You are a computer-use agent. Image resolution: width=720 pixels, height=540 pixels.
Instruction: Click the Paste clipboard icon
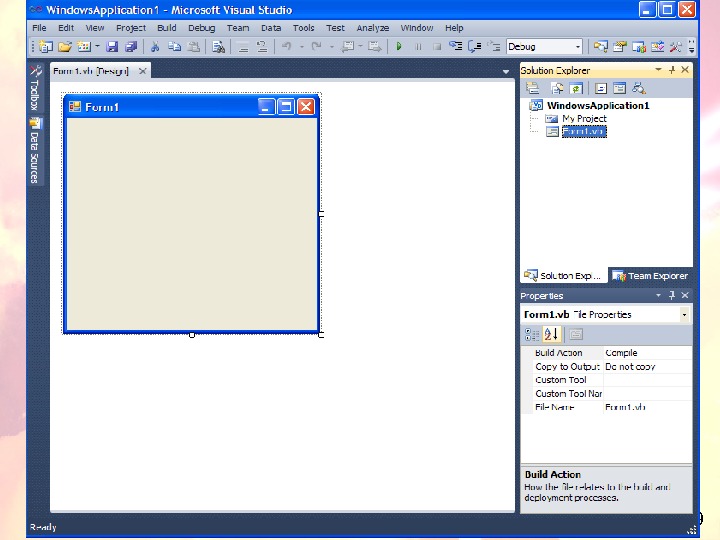click(194, 46)
